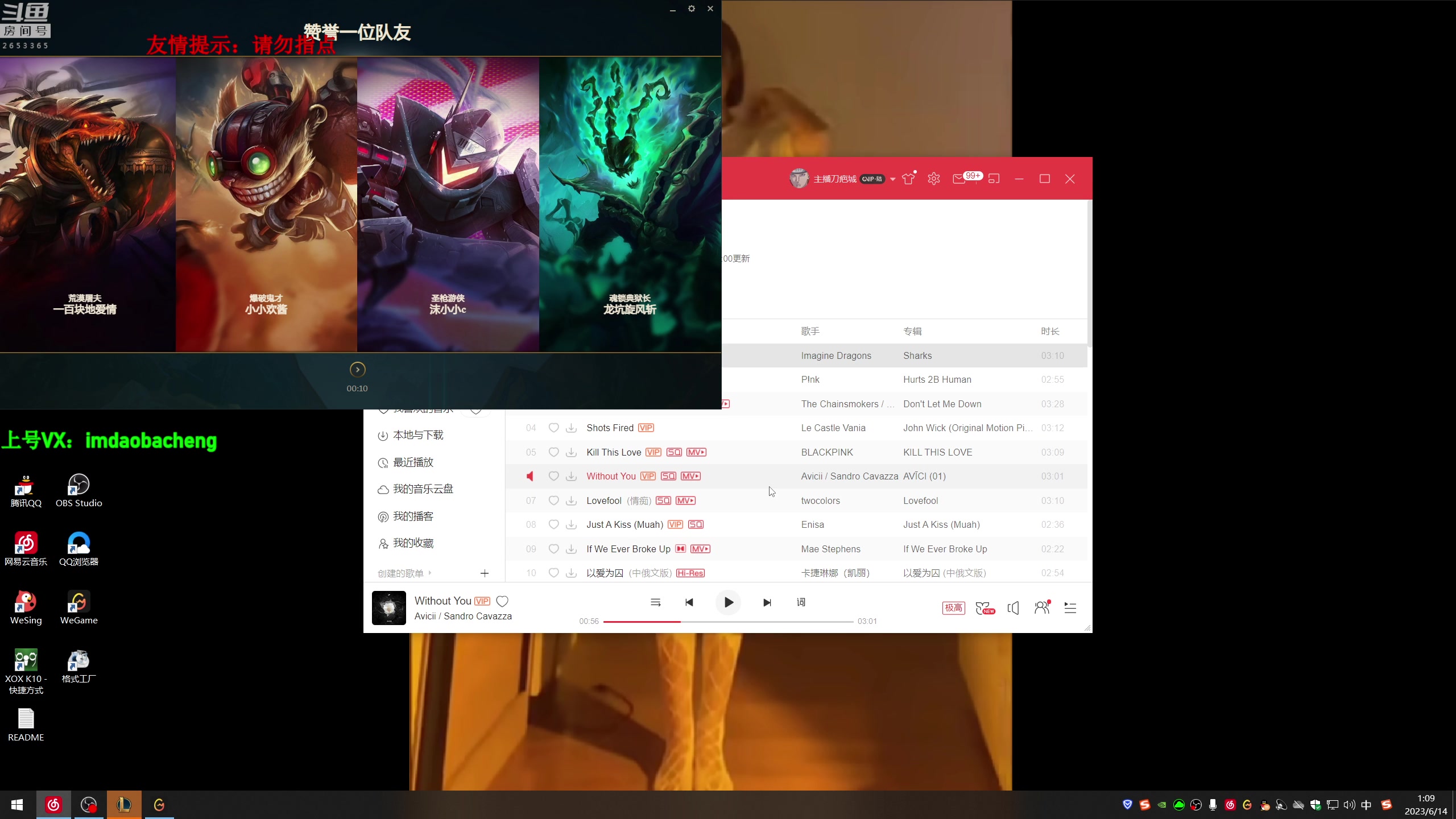Open NetEase Music settings gear
This screenshot has width=1456, height=819.
933,179
